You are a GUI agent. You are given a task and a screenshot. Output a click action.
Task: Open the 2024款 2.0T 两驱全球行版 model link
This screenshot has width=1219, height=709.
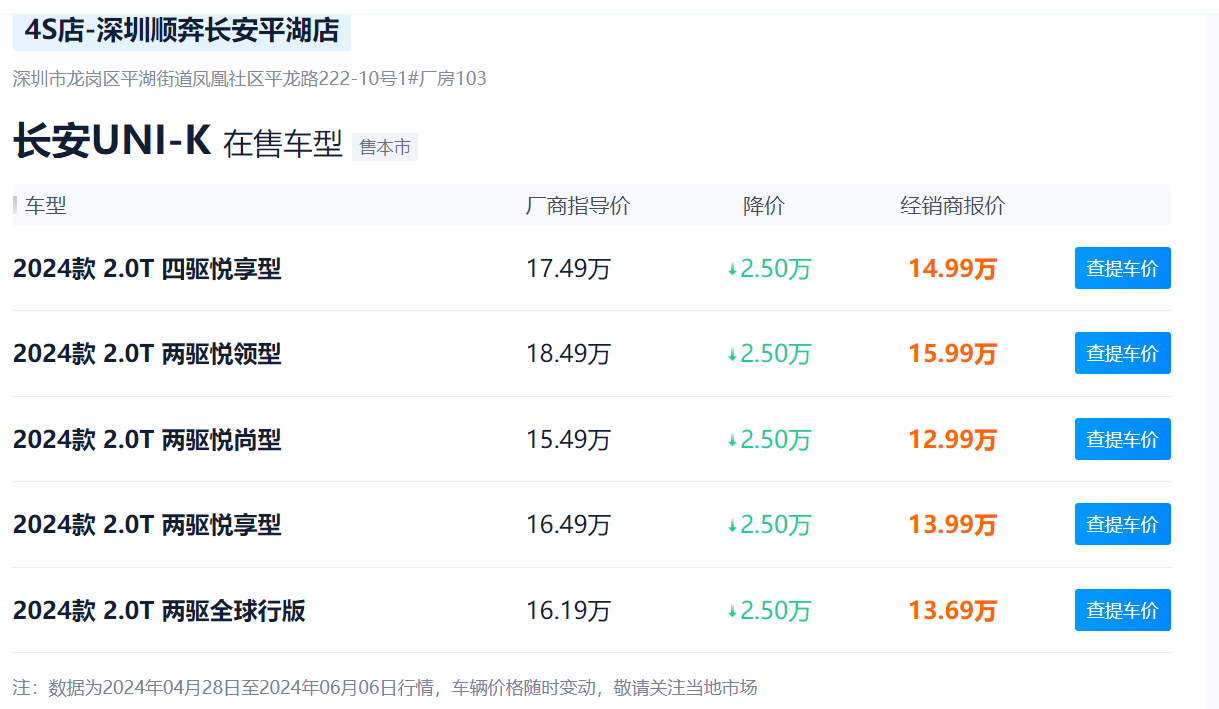tap(159, 611)
